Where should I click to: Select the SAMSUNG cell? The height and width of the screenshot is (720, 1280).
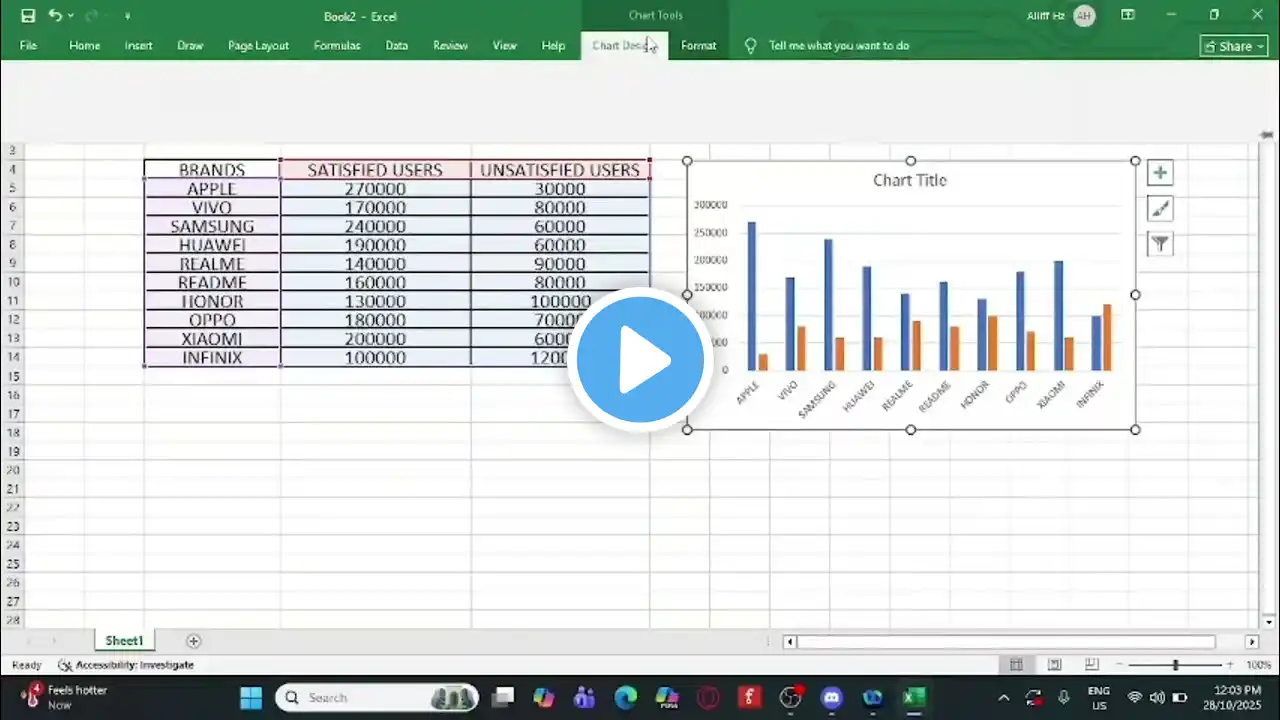coord(212,227)
